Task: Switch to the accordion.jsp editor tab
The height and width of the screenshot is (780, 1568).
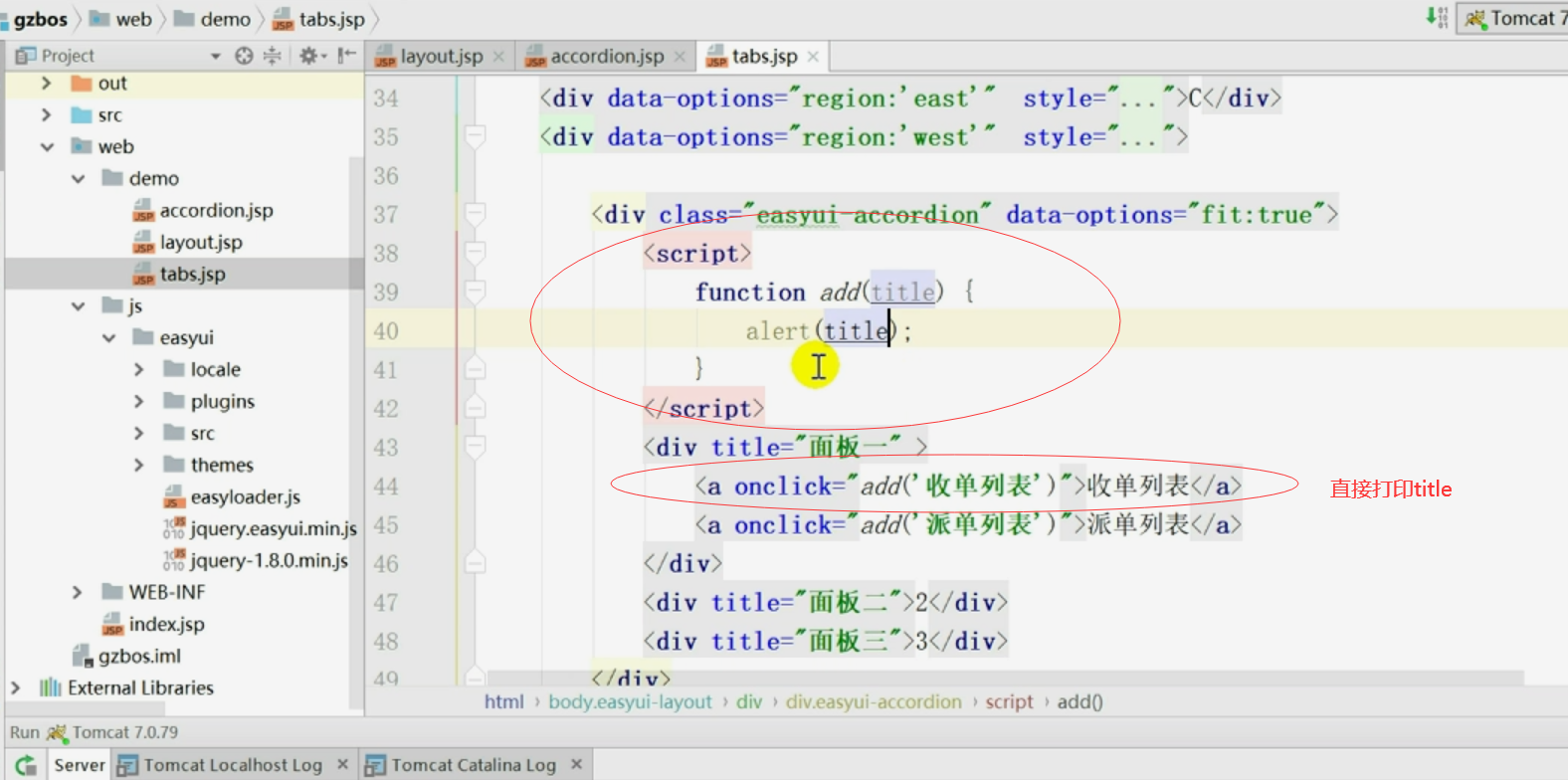Action: [607, 57]
